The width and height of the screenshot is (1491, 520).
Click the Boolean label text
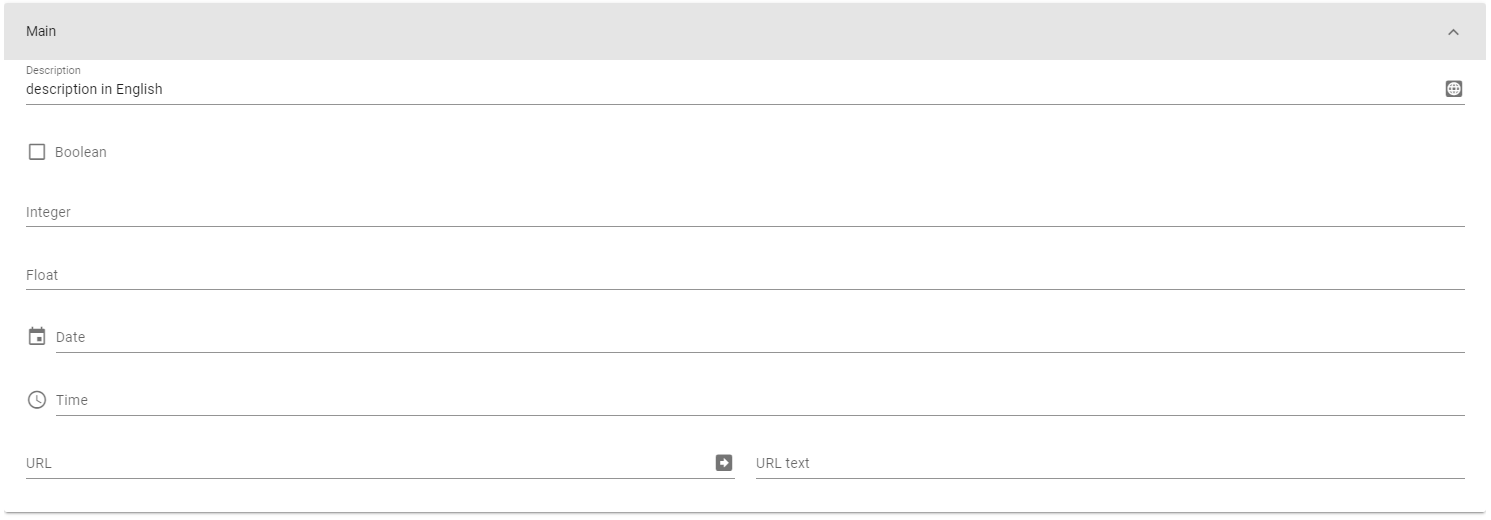(81, 152)
